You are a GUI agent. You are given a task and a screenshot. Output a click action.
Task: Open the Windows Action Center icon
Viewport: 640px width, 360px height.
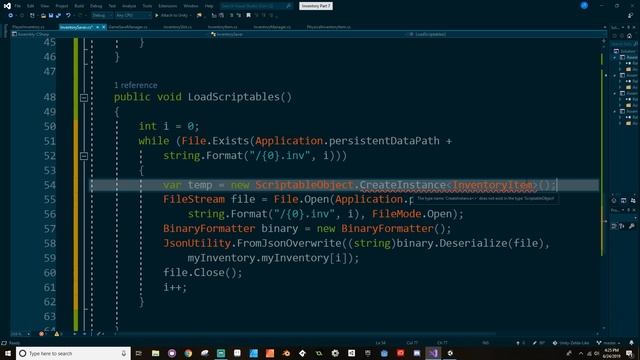click(x=630, y=353)
